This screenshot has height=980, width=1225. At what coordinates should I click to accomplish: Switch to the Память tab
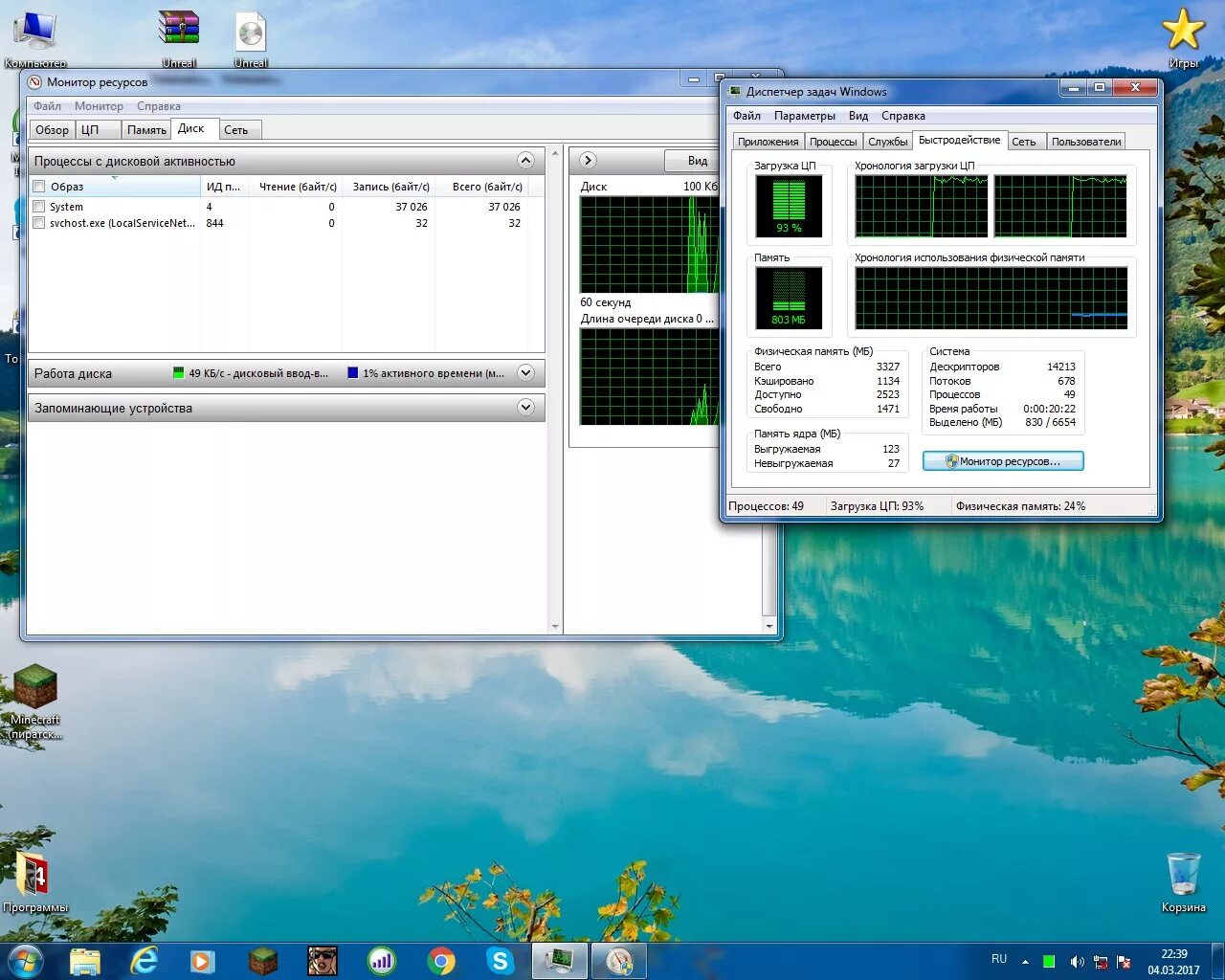coord(146,130)
